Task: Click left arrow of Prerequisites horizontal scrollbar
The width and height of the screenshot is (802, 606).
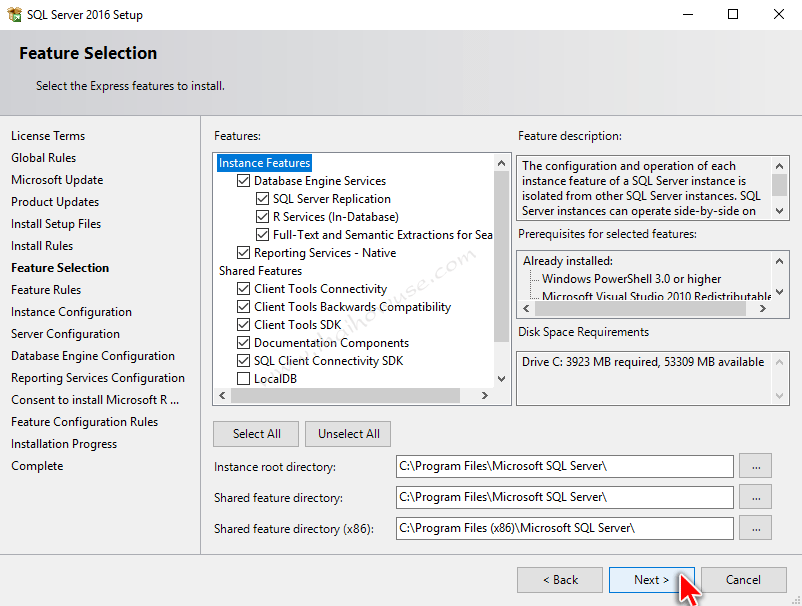Action: click(x=526, y=308)
